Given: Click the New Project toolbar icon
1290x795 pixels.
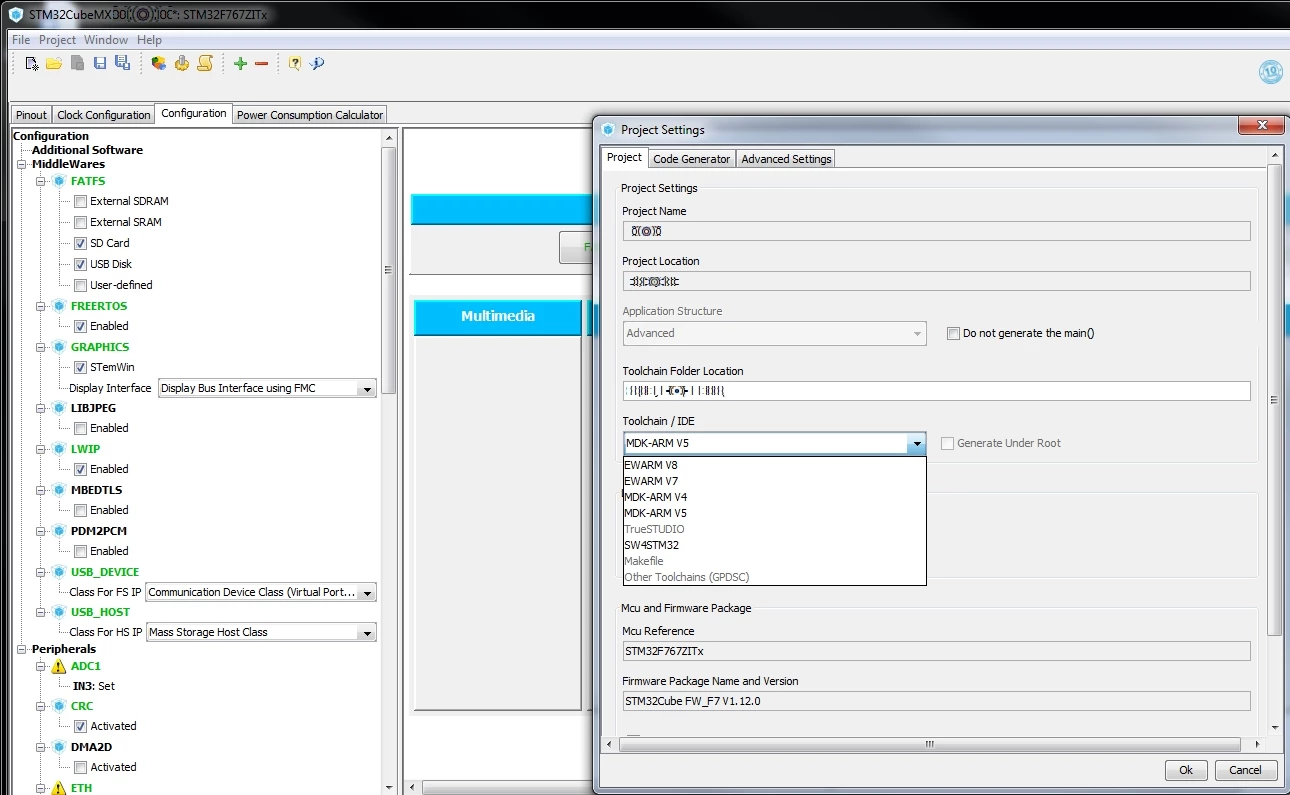Looking at the screenshot, I should point(32,64).
